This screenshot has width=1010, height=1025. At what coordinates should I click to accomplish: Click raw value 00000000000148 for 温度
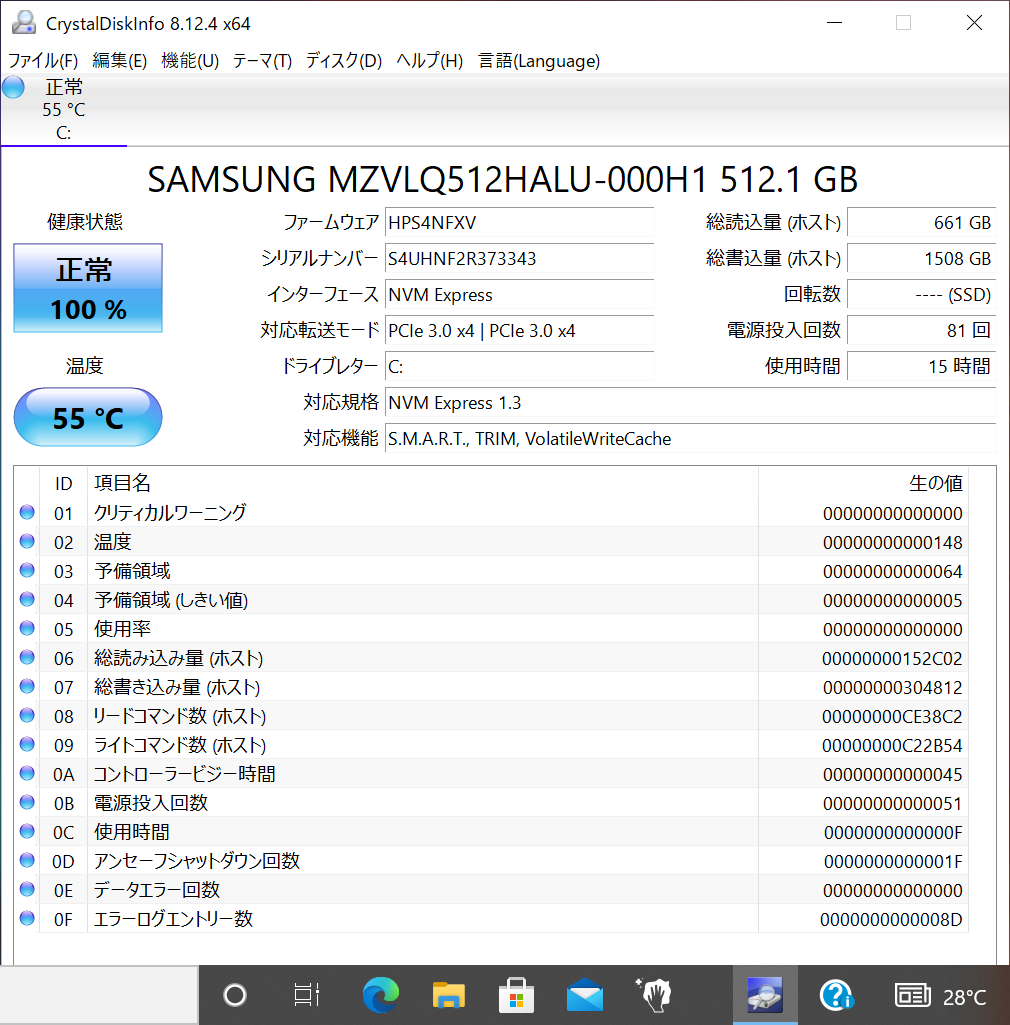coord(892,543)
